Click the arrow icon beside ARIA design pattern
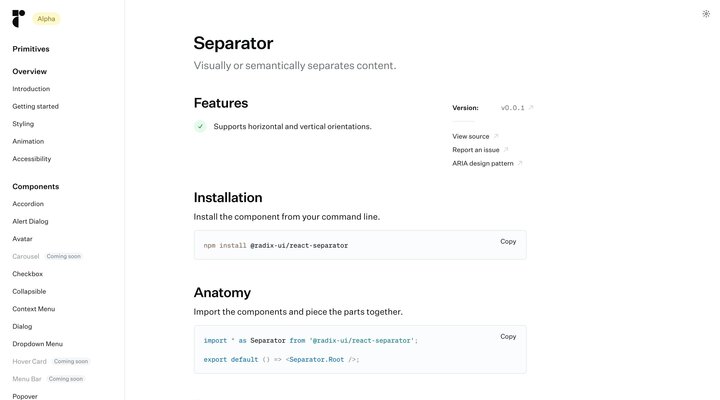 519,163
